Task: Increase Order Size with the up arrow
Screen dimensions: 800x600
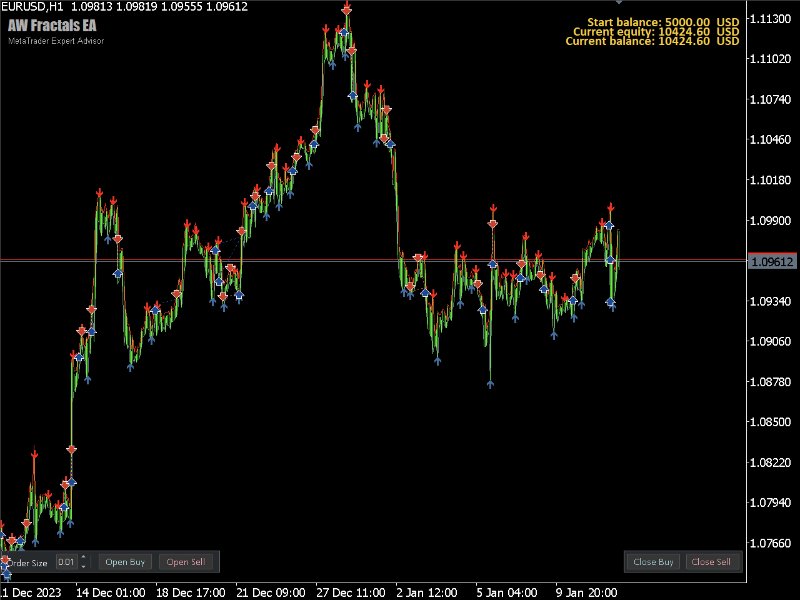Action: pyautogui.click(x=83, y=558)
